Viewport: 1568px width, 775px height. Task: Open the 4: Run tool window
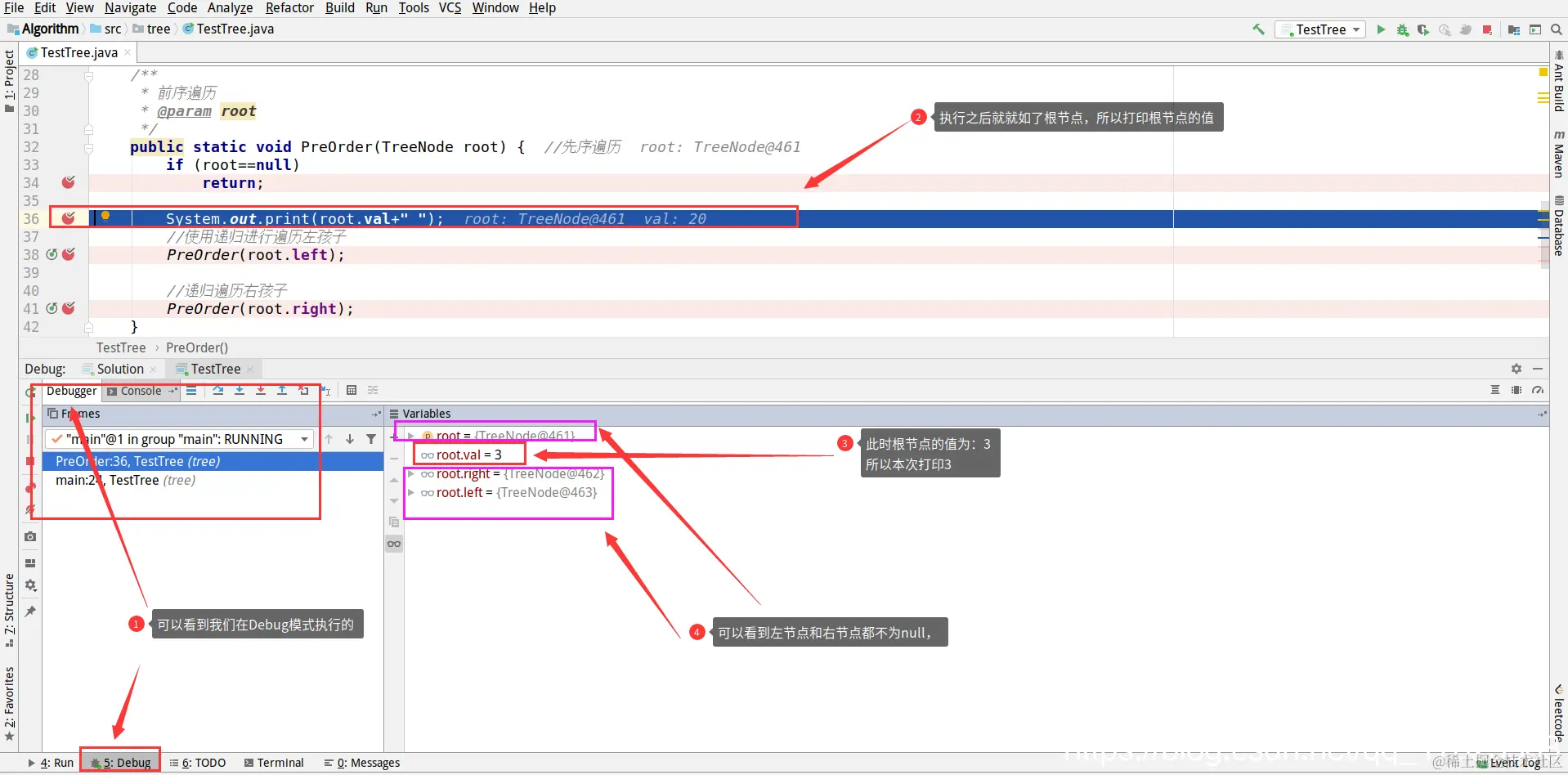(51, 763)
